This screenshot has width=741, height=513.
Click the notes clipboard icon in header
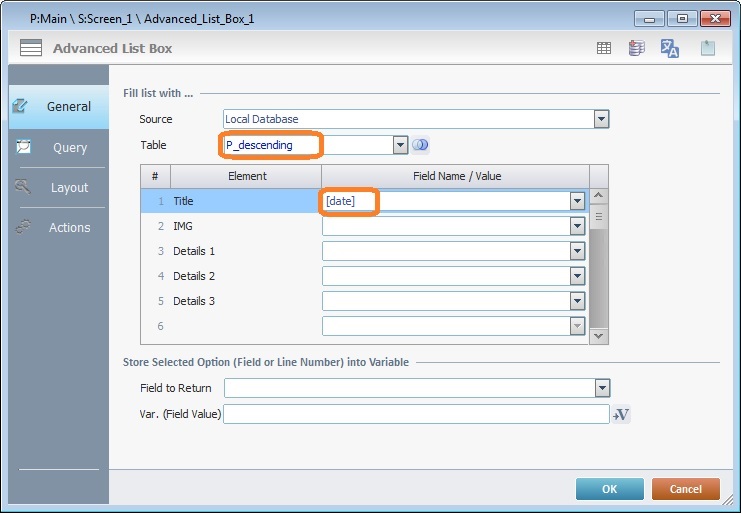coord(707,48)
